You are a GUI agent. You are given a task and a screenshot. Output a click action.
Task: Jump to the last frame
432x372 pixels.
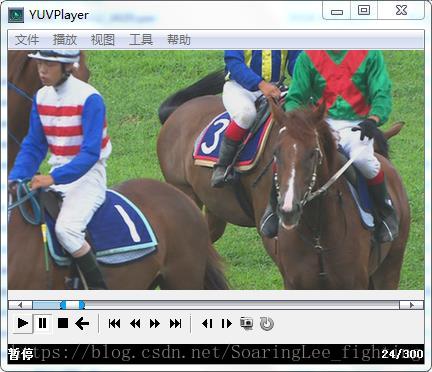(176, 323)
